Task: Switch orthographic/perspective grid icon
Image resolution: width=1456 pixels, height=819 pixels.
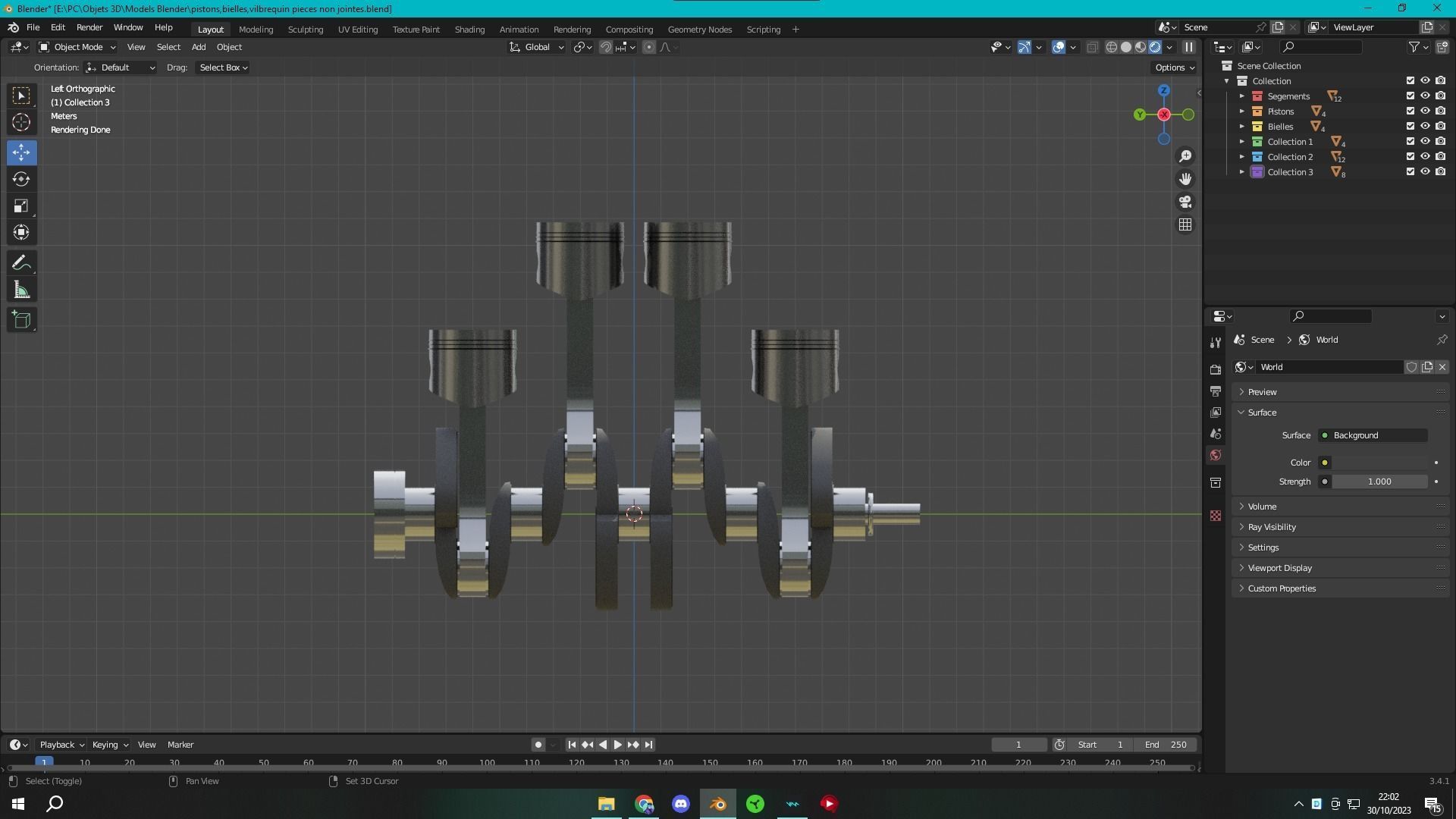Action: coord(1185,224)
